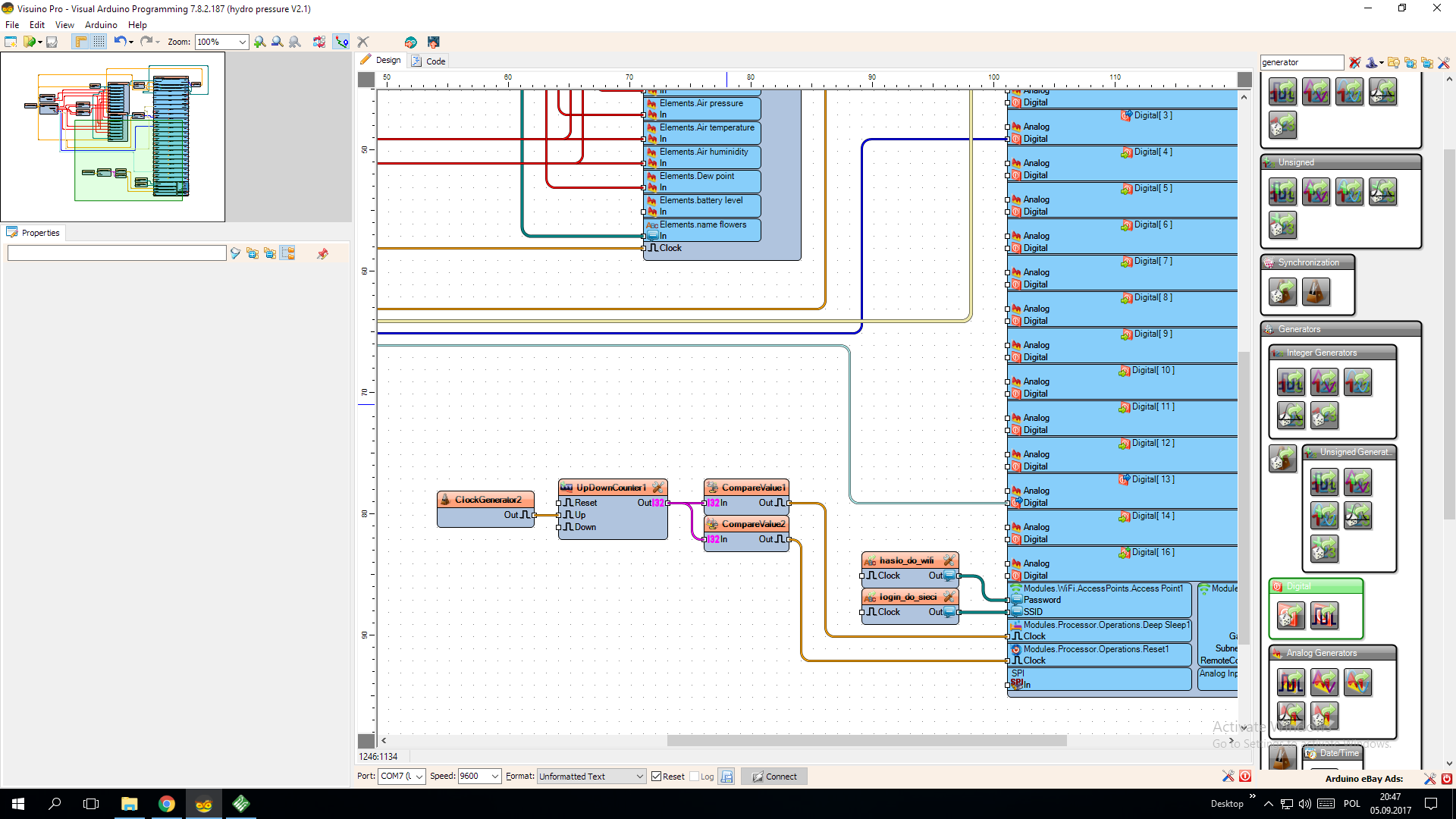This screenshot has width=1456, height=819.
Task: Collapse the Generators category header
Action: [1340, 329]
